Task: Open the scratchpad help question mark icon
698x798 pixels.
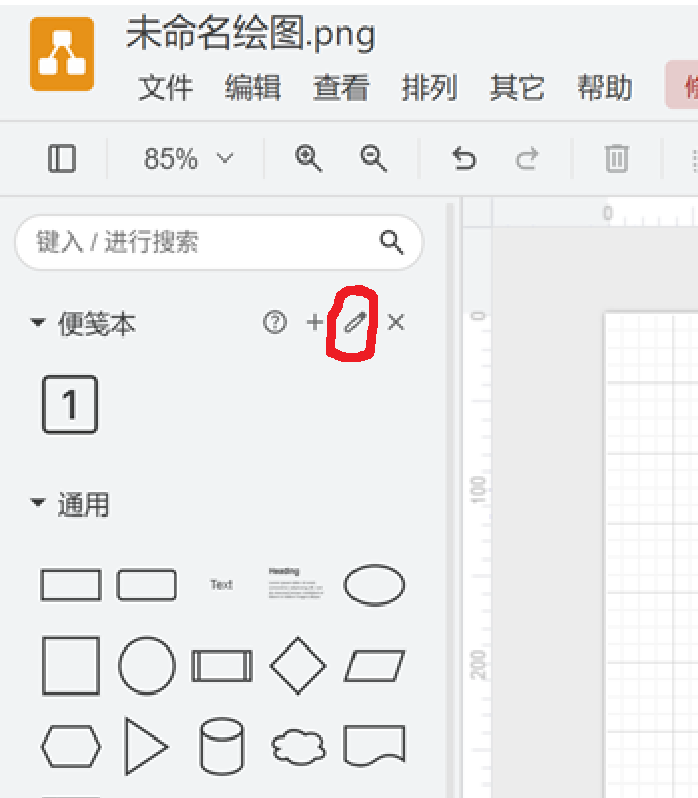Action: (275, 322)
